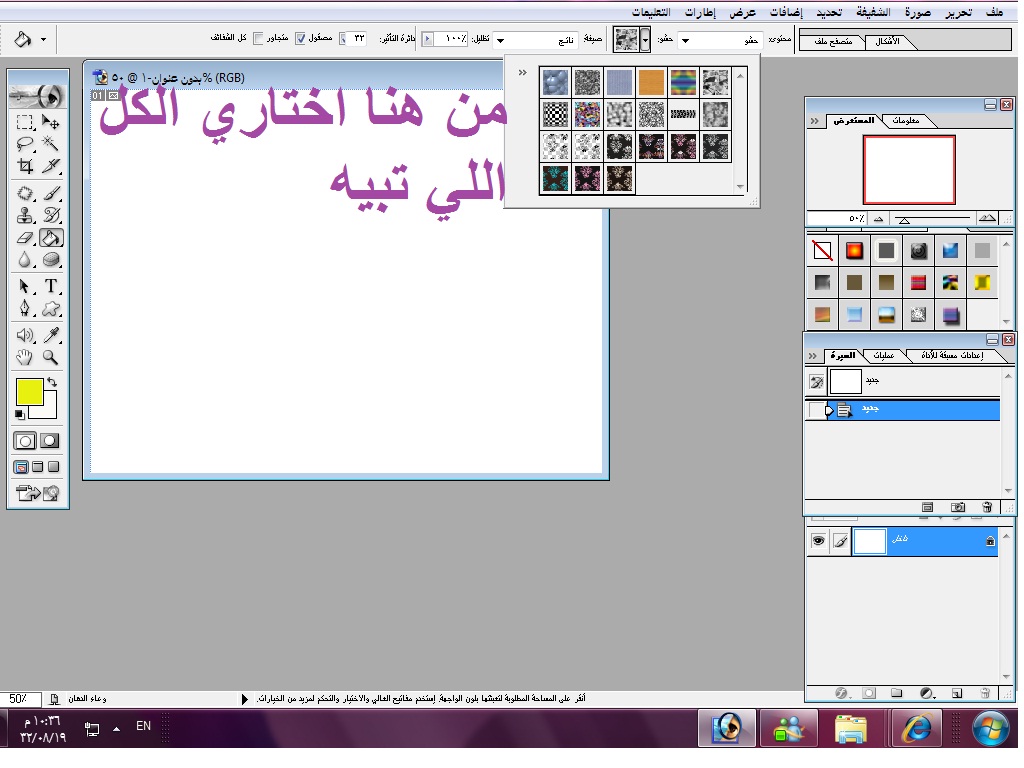This screenshot has width=1024, height=768.
Task: Select the Hand tool
Action: tap(25, 358)
